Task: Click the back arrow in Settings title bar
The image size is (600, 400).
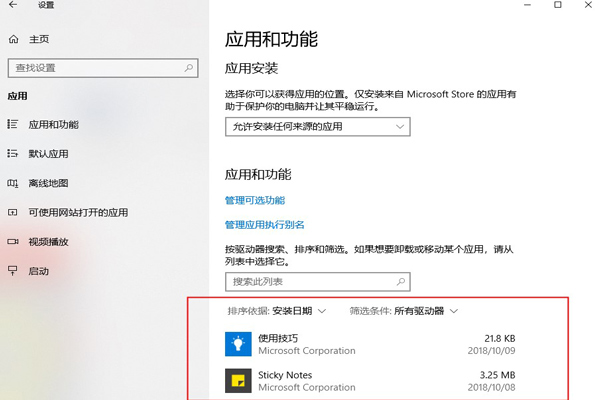Action: coord(13,5)
